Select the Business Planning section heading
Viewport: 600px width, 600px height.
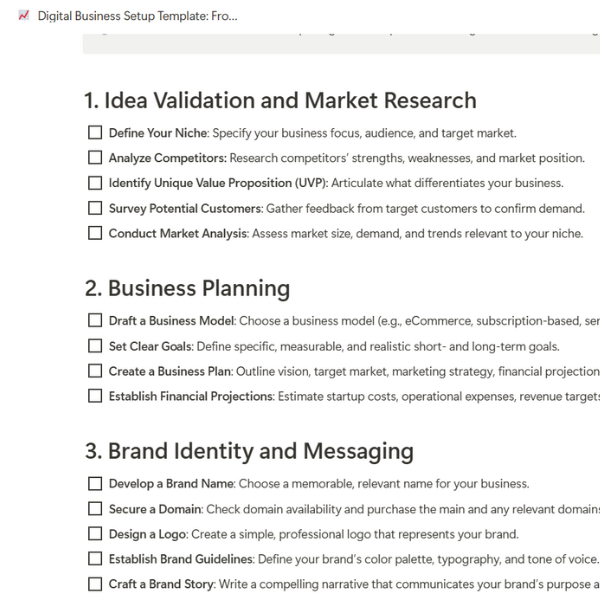pos(187,288)
